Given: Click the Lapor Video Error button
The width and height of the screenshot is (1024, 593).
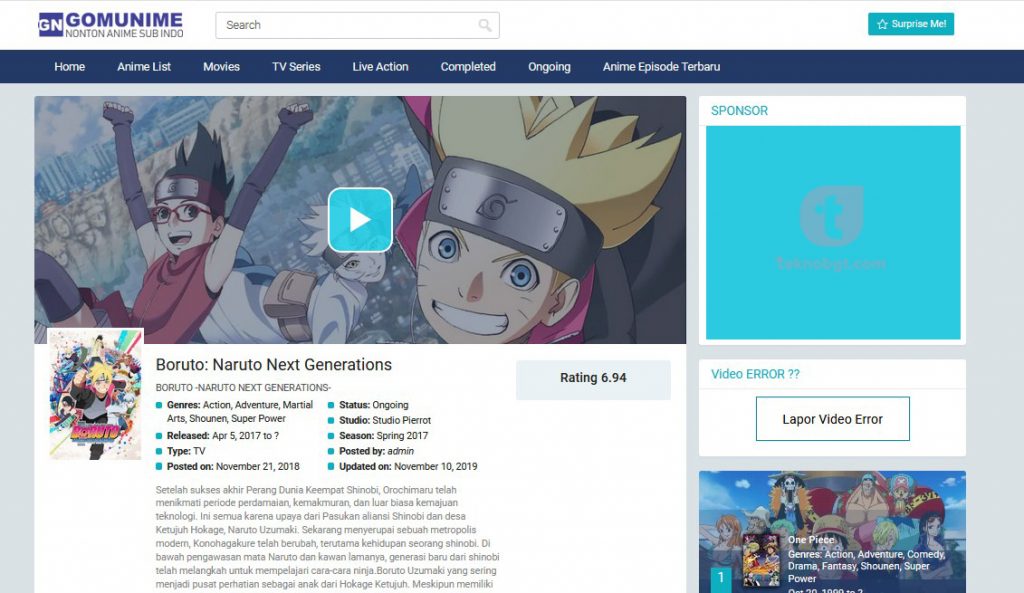Looking at the screenshot, I should tap(833, 419).
